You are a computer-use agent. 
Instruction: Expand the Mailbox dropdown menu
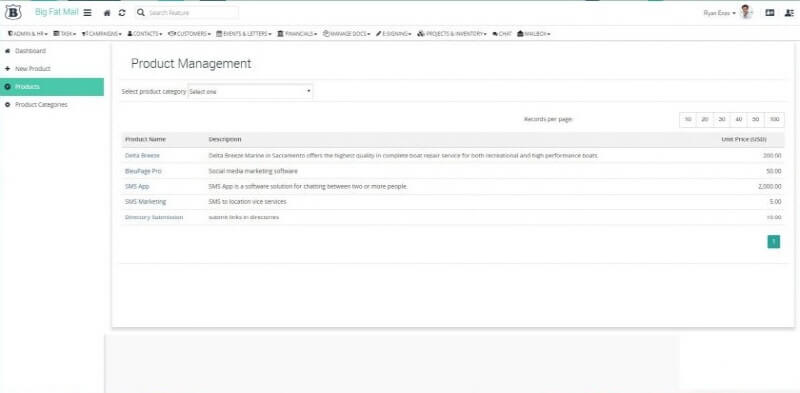[534, 34]
